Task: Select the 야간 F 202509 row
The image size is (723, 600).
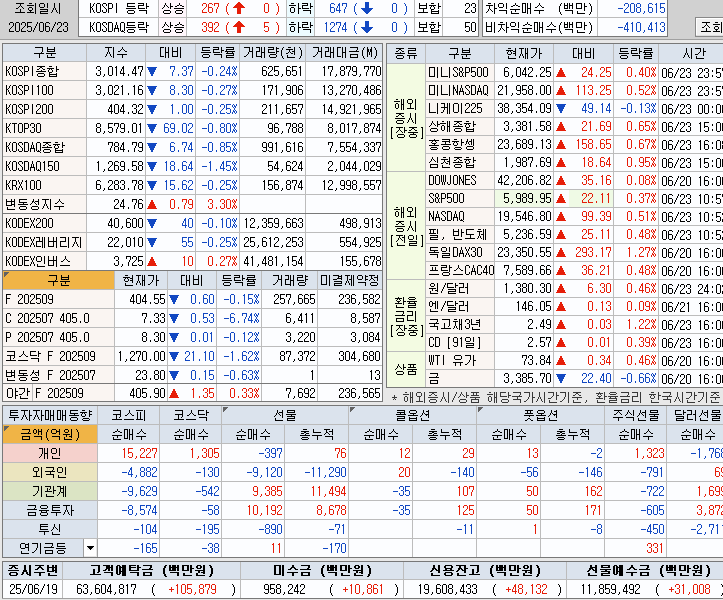Action: (x=193, y=393)
